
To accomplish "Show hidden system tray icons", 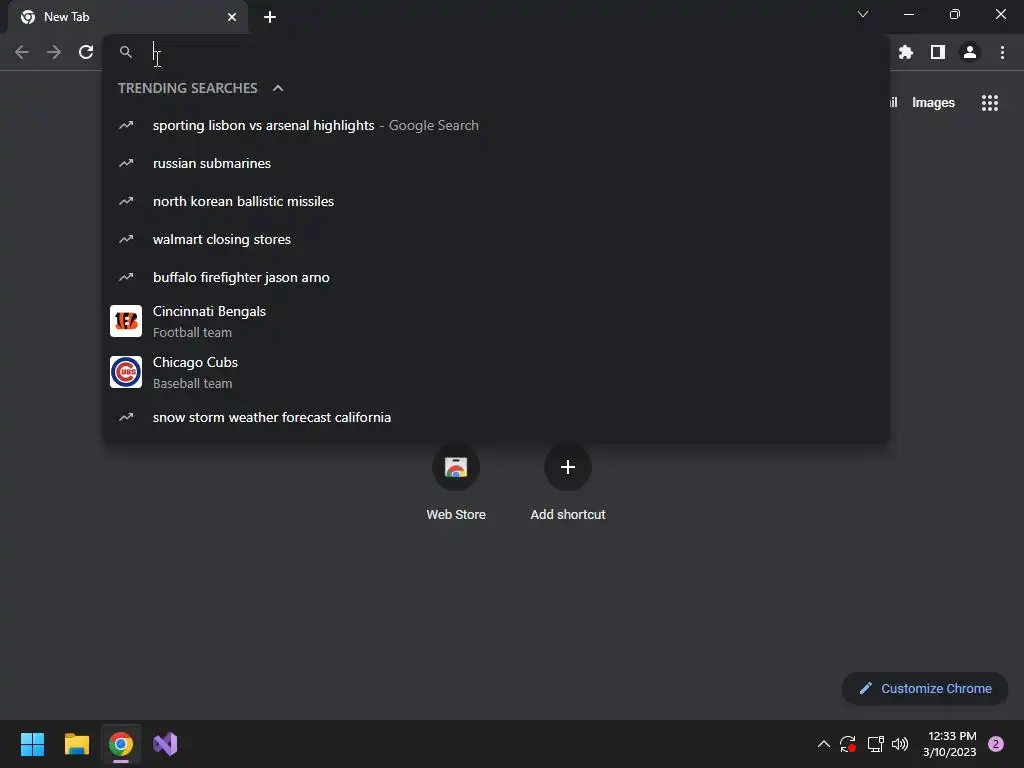I will 824,744.
